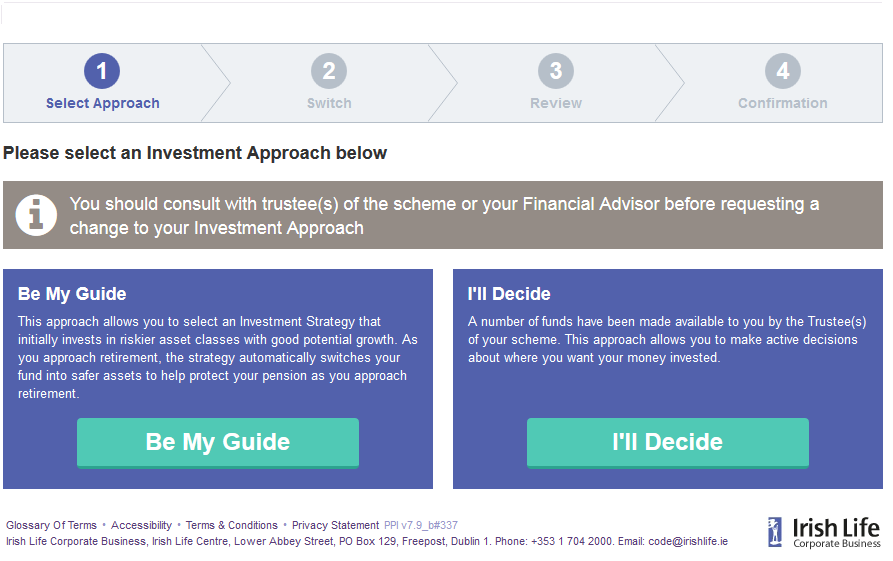Click the step 4 number circle
The width and height of the screenshot is (893, 561).
tap(783, 71)
